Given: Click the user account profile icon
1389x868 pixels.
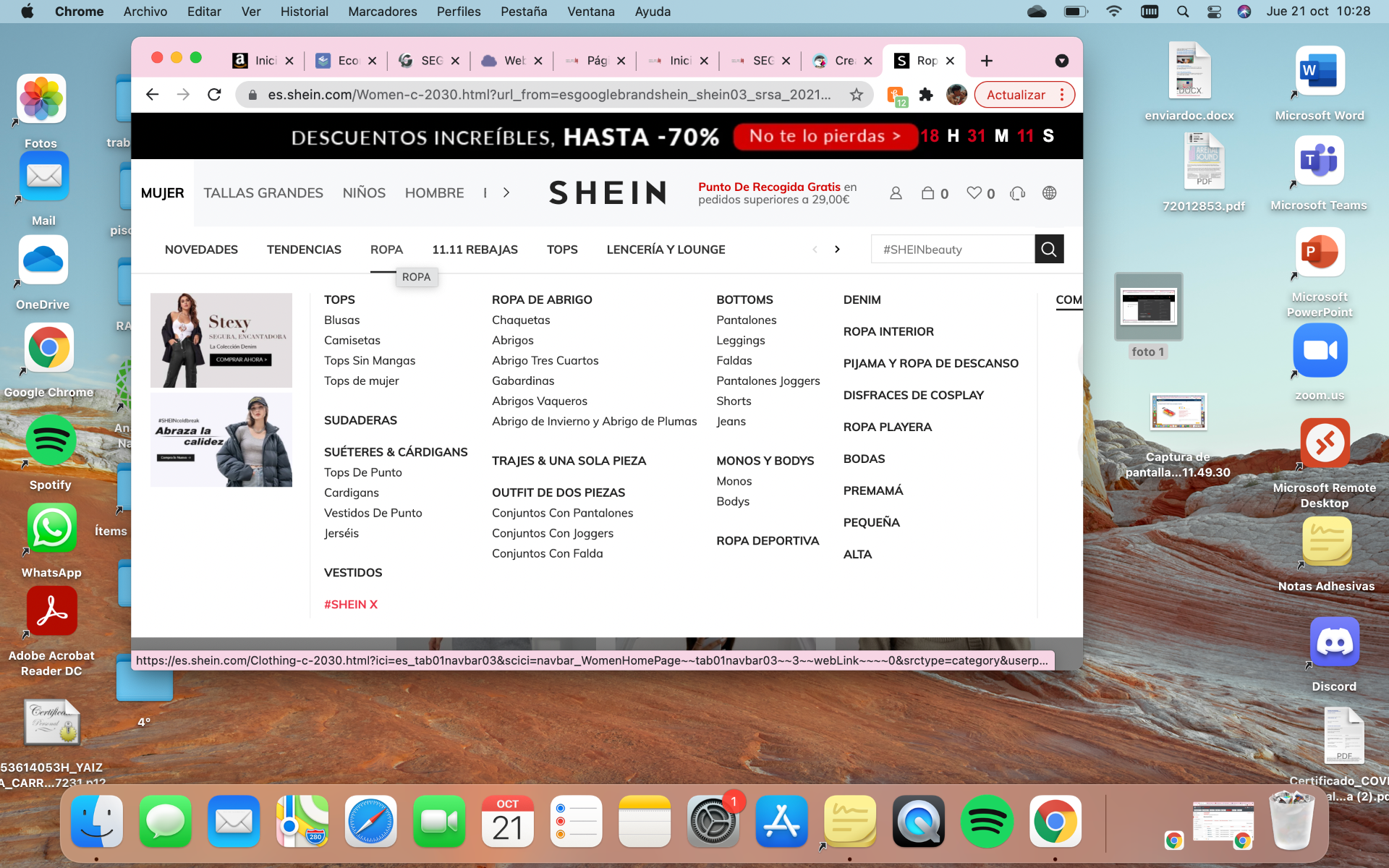Looking at the screenshot, I should (x=896, y=193).
